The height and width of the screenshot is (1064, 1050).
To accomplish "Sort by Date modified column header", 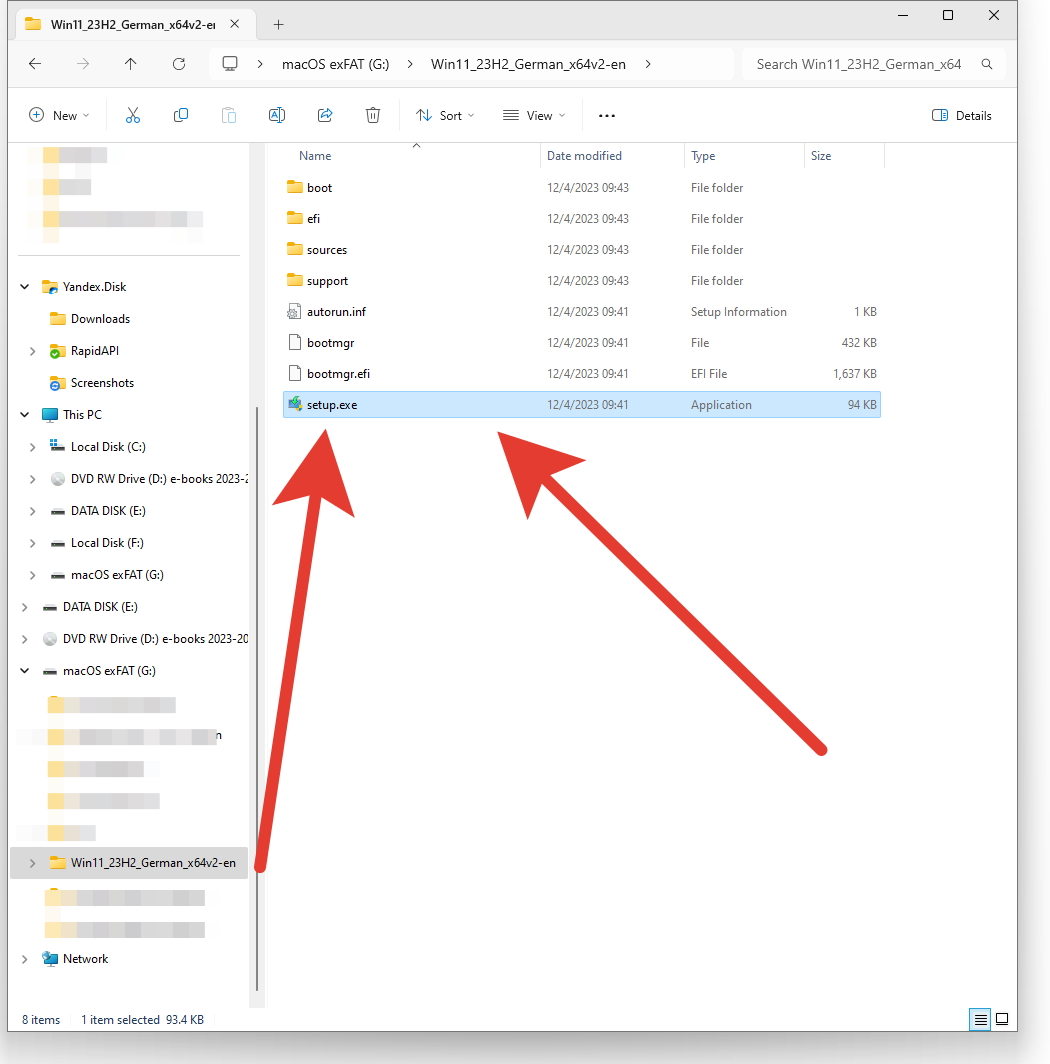I will [x=584, y=155].
